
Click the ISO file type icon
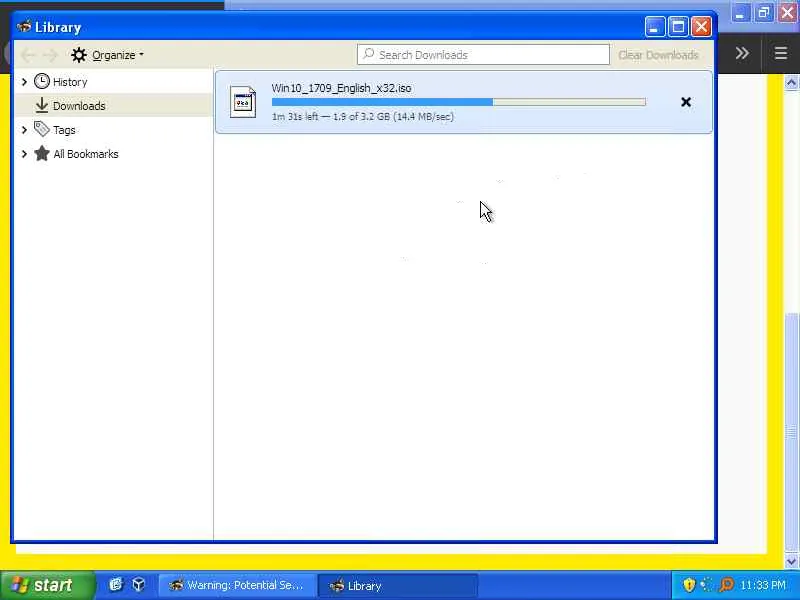click(x=243, y=102)
